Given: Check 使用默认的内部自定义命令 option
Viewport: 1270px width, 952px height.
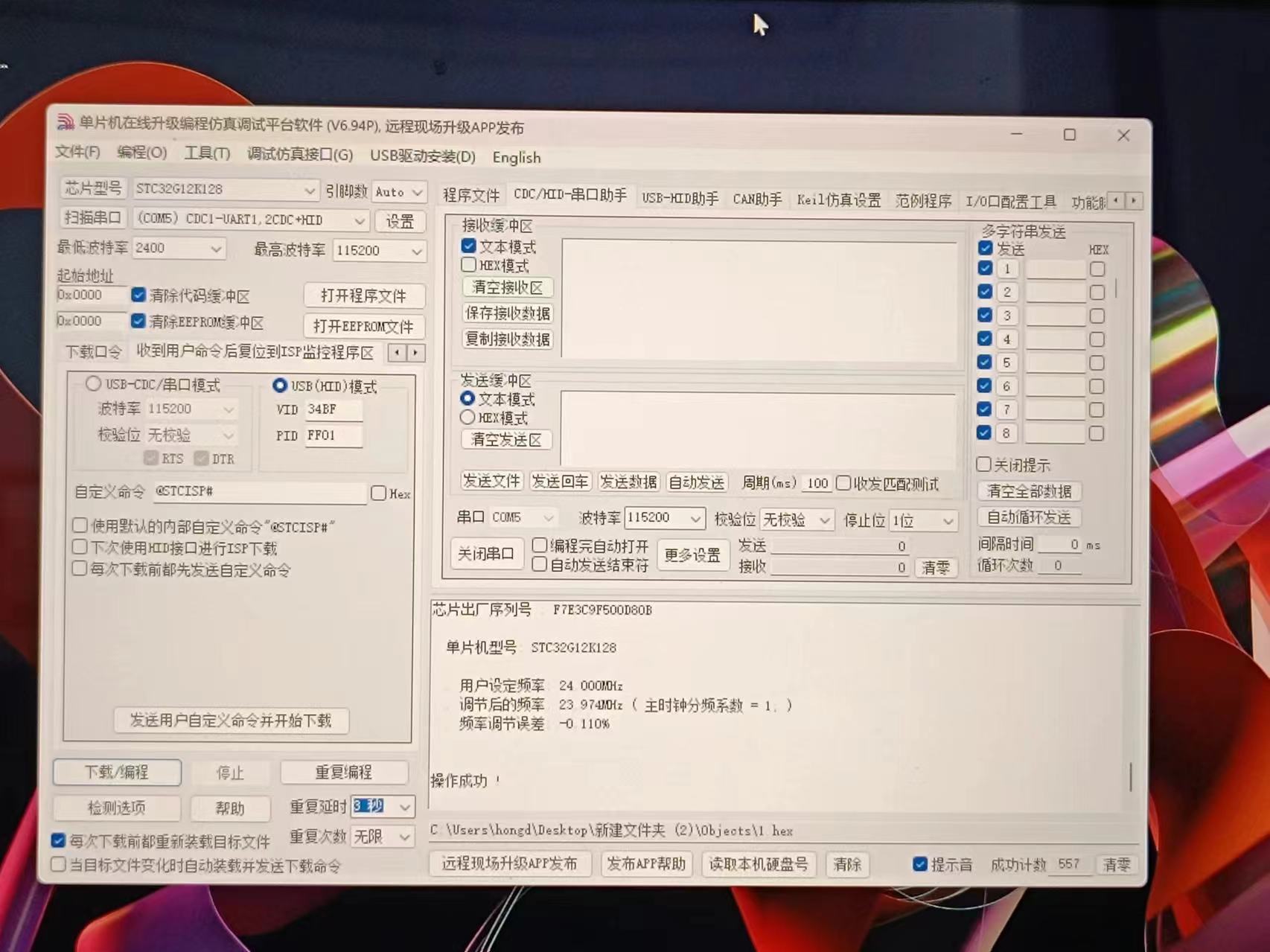Looking at the screenshot, I should pos(80,525).
